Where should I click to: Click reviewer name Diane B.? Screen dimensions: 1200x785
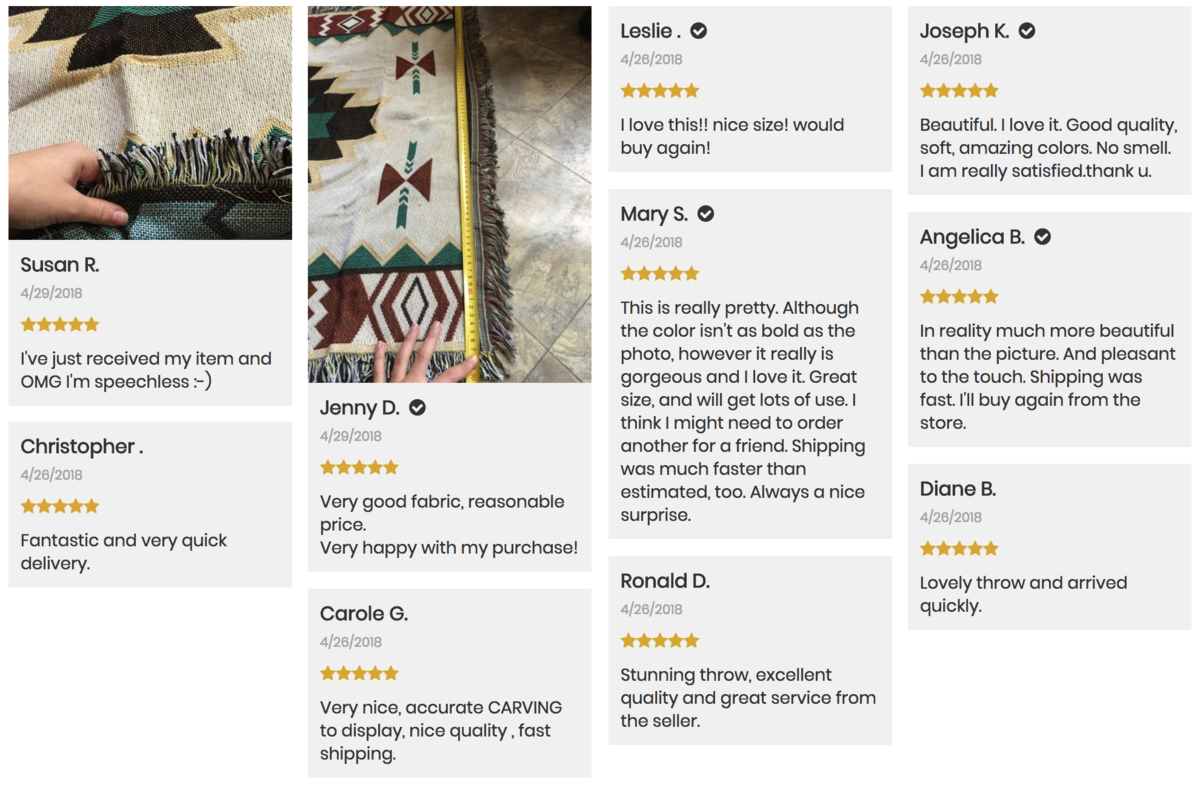click(x=958, y=489)
